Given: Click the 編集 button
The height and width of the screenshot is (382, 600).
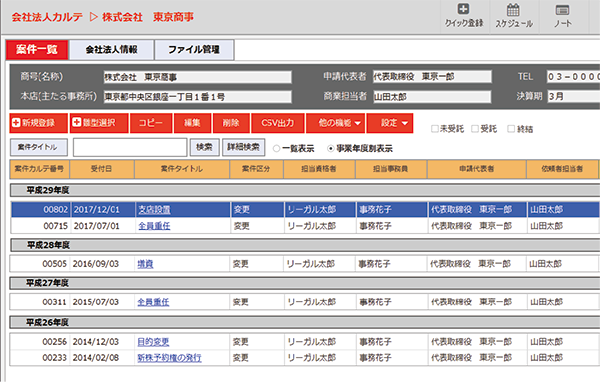Looking at the screenshot, I should coord(192,123).
